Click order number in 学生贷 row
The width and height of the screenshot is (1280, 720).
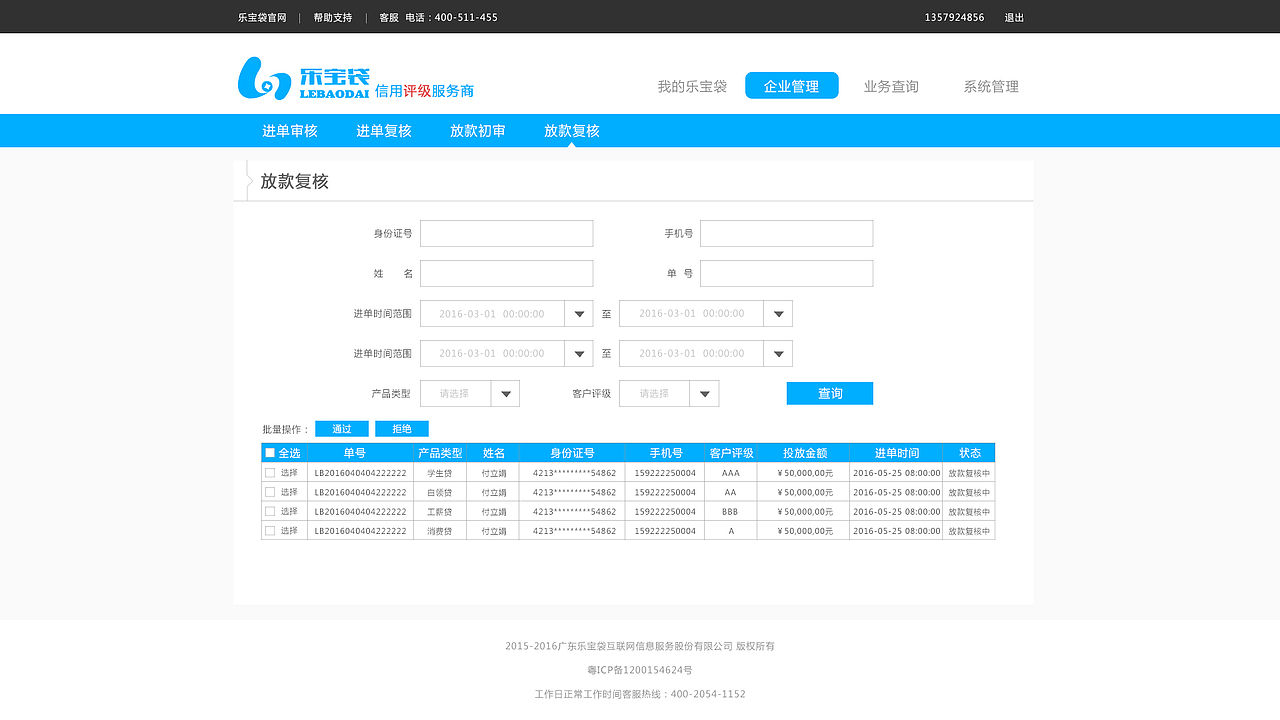(361, 473)
